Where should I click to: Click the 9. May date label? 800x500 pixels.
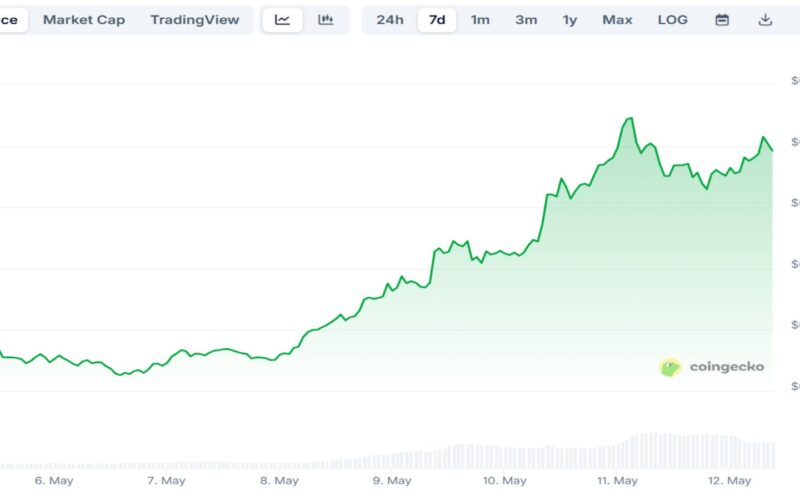click(392, 481)
